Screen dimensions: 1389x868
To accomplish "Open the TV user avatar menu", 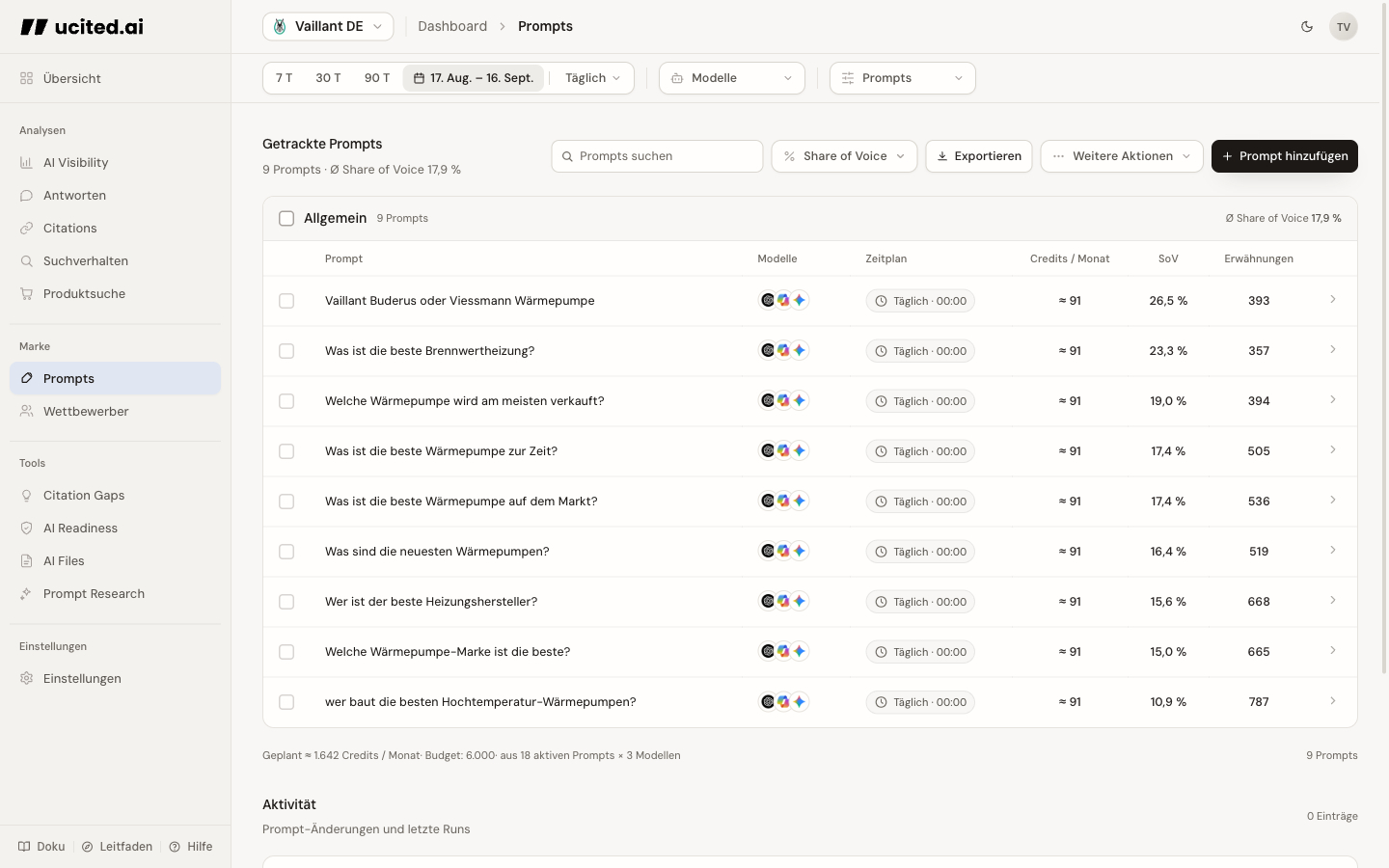I will pyautogui.click(x=1344, y=27).
